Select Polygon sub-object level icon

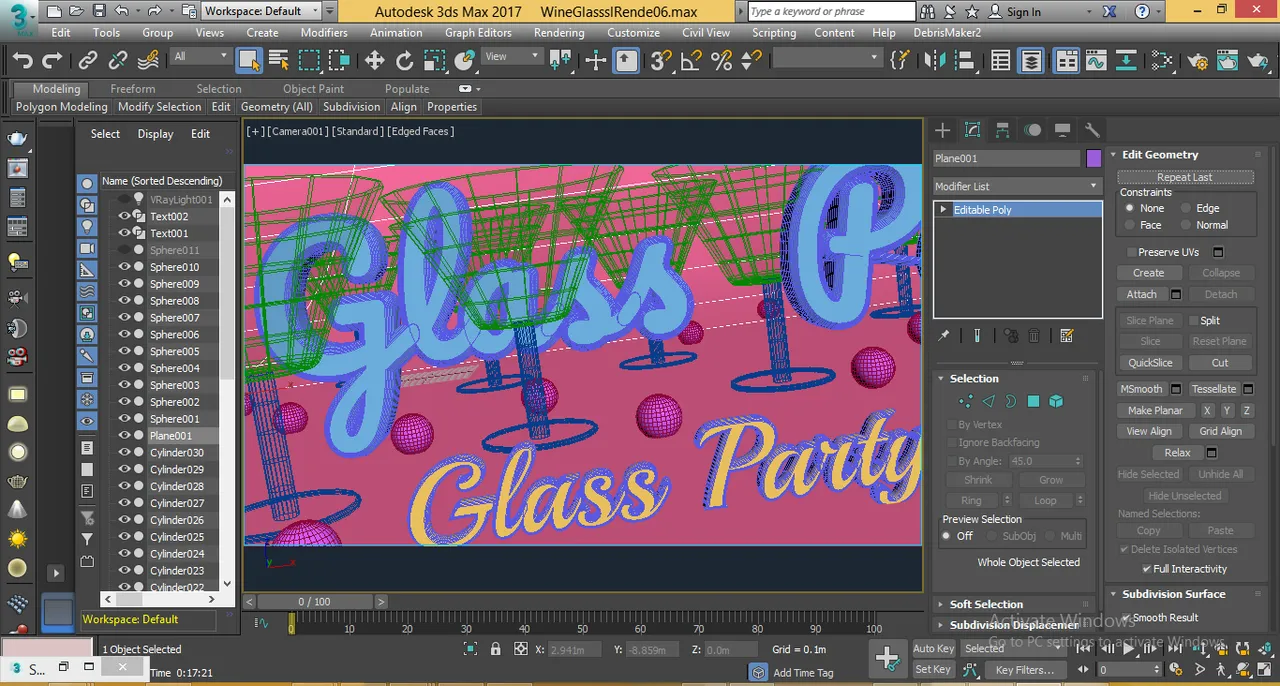(x=1033, y=401)
